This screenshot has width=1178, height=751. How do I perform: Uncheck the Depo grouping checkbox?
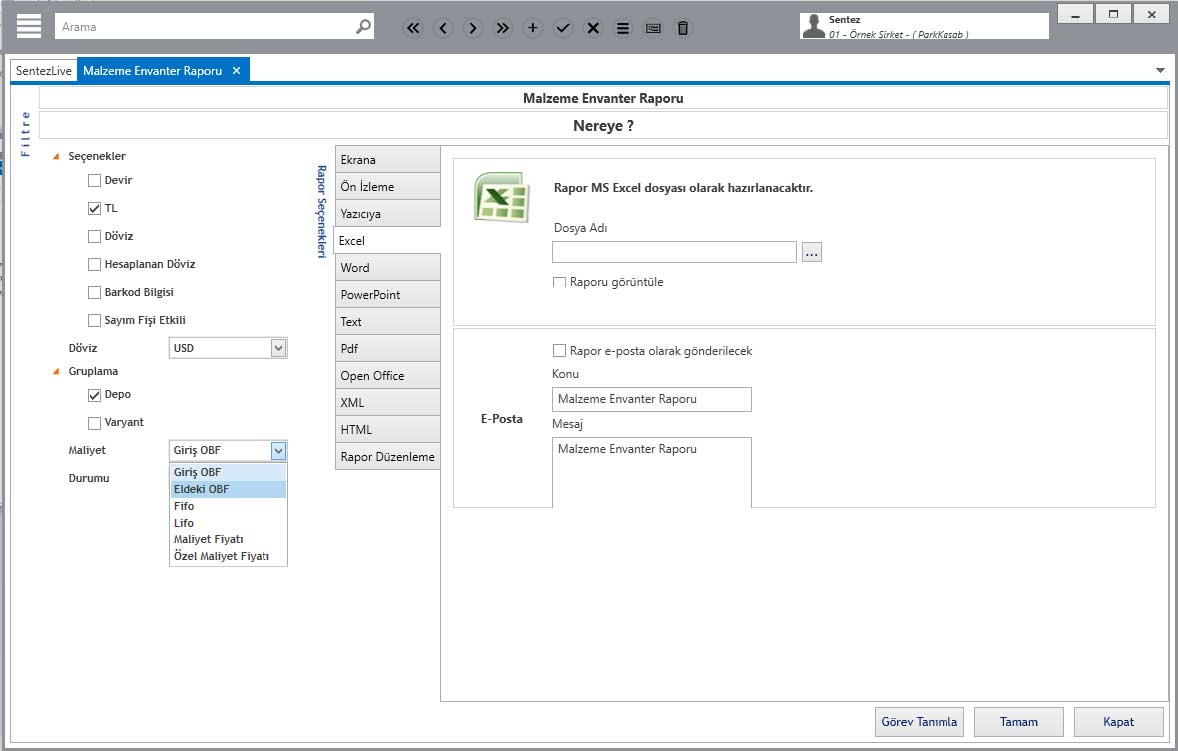(95, 395)
